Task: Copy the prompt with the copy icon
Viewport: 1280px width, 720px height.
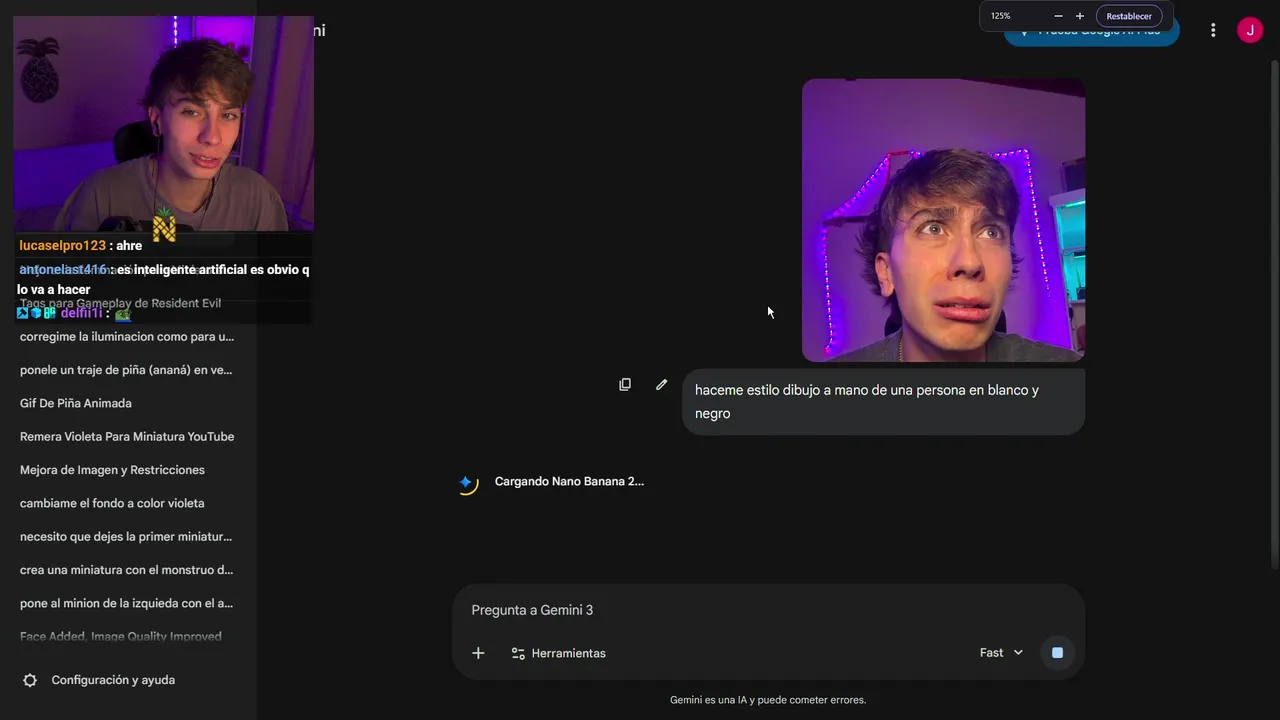Action: click(x=625, y=384)
